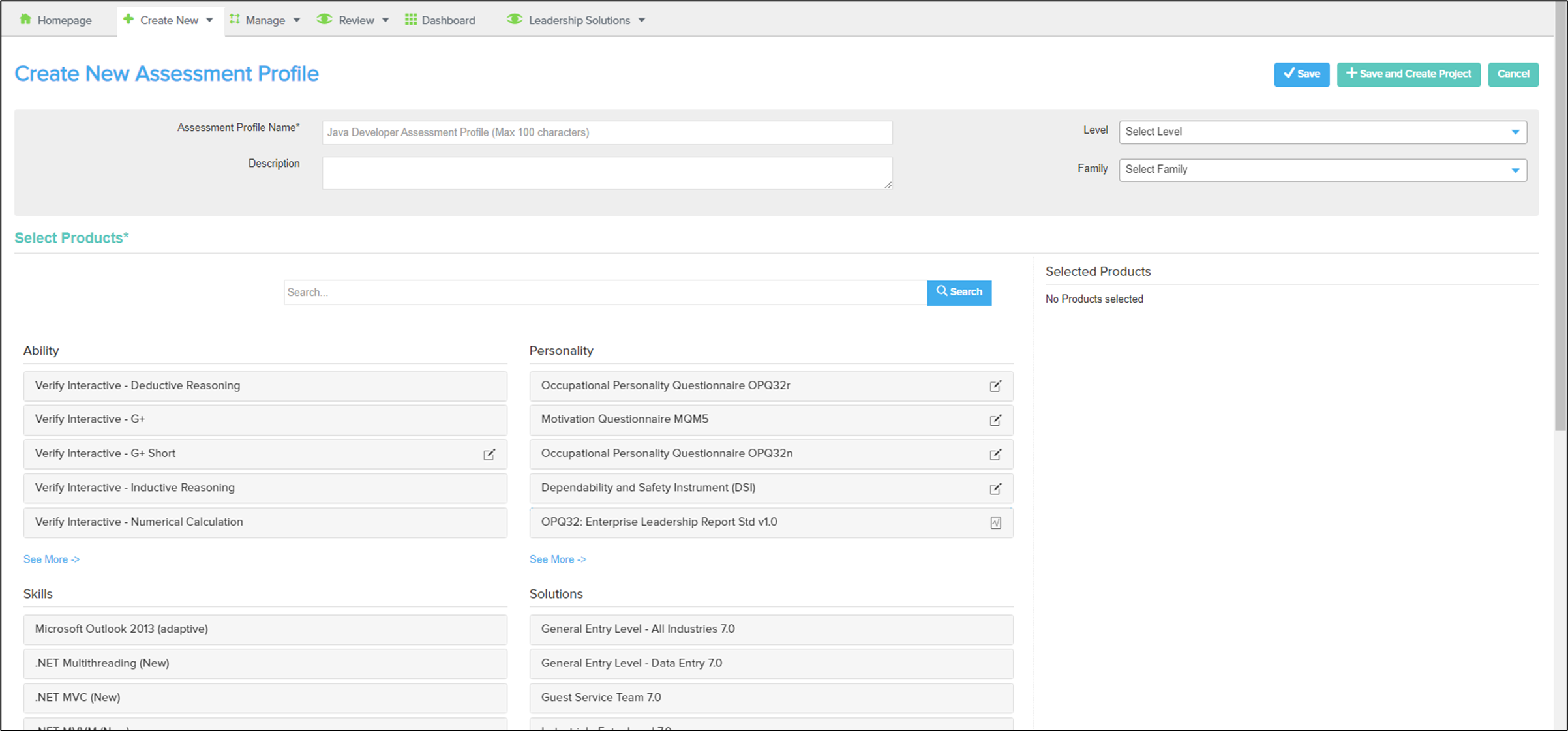This screenshot has width=1568, height=731.
Task: Click the Cancel button
Action: (x=1513, y=74)
